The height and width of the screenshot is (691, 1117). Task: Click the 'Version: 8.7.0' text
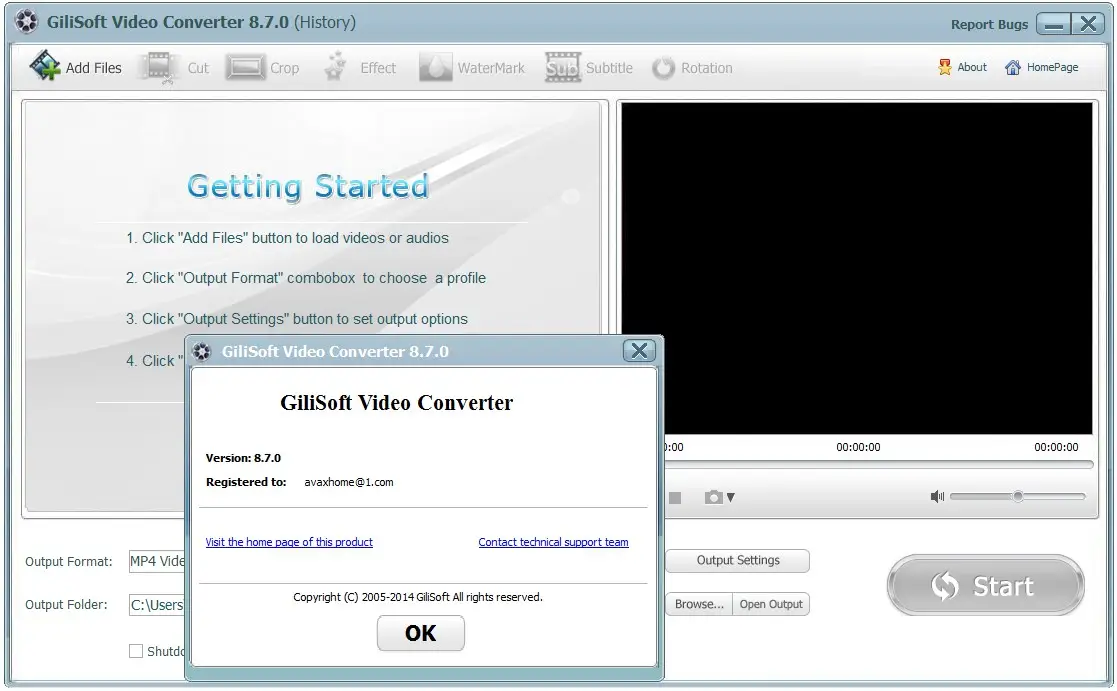click(243, 458)
